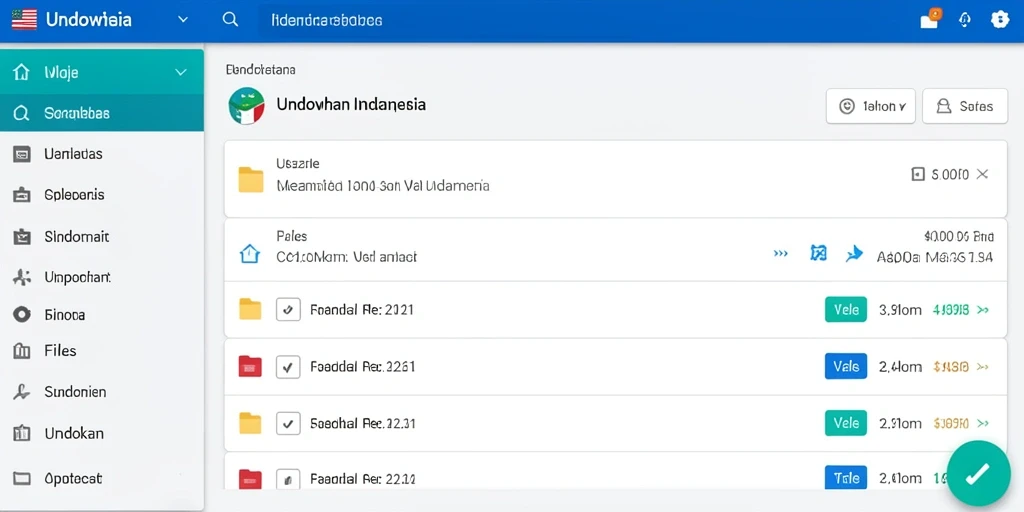
Task: Open the folder notifications icon in header
Action: click(930, 19)
